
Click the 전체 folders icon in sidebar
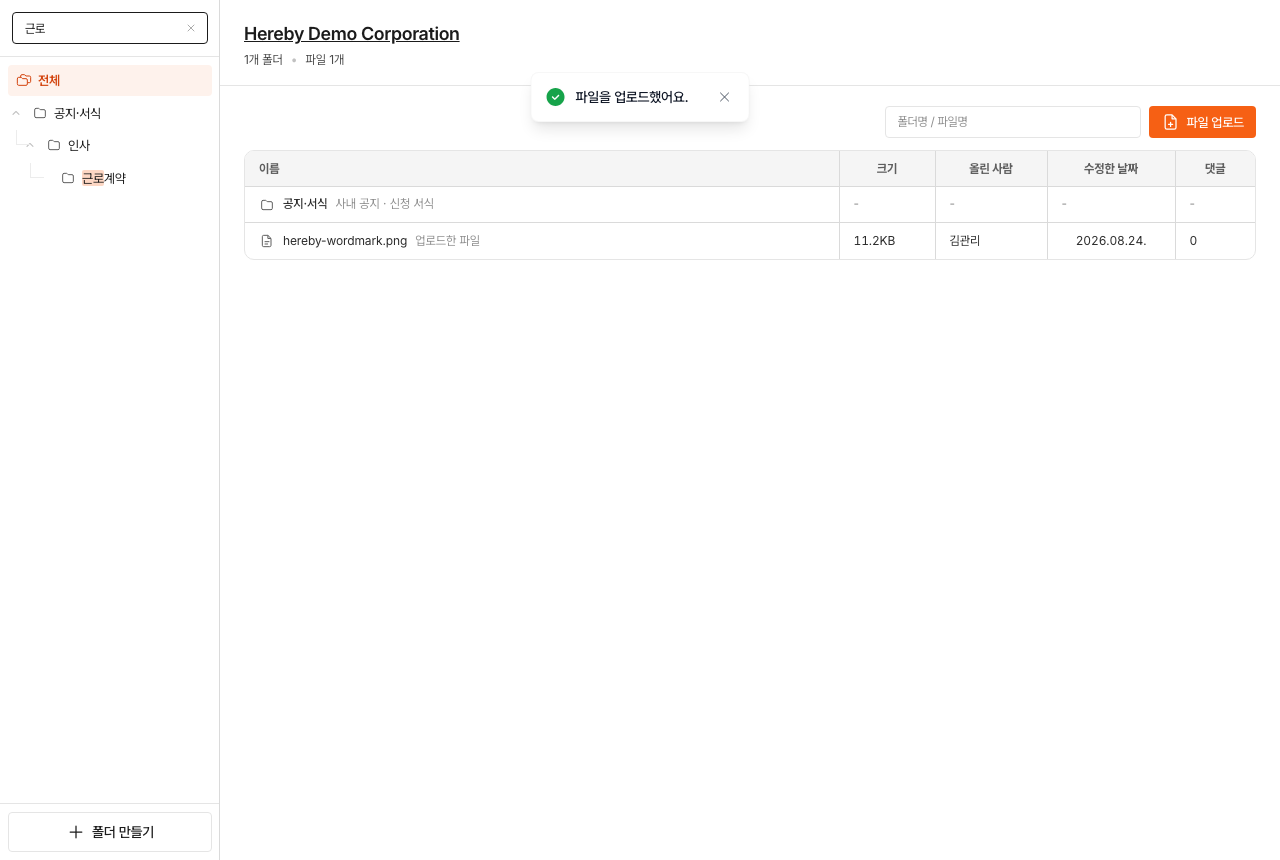pyautogui.click(x=24, y=80)
